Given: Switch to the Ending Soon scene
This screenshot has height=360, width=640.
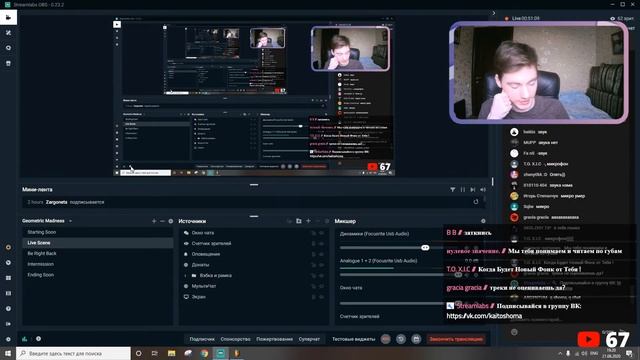Looking at the screenshot, I should coord(98,275).
